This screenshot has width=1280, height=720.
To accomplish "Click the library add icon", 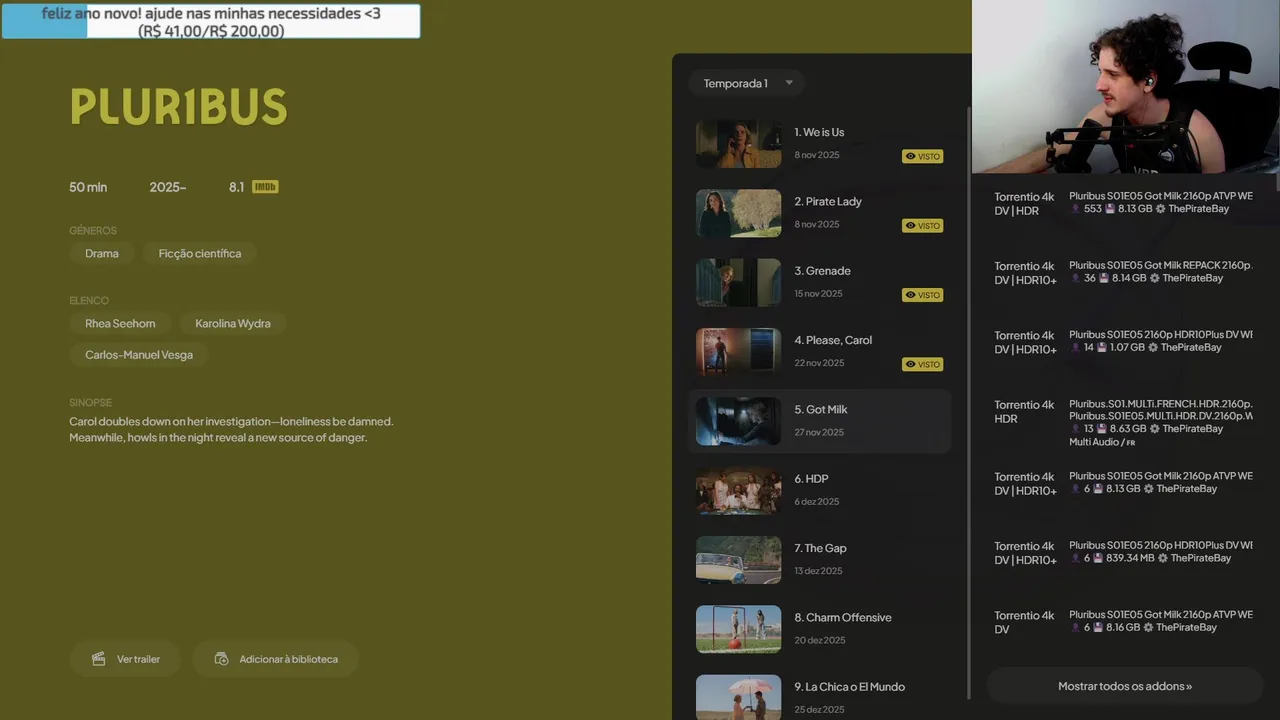I will click(x=221, y=659).
